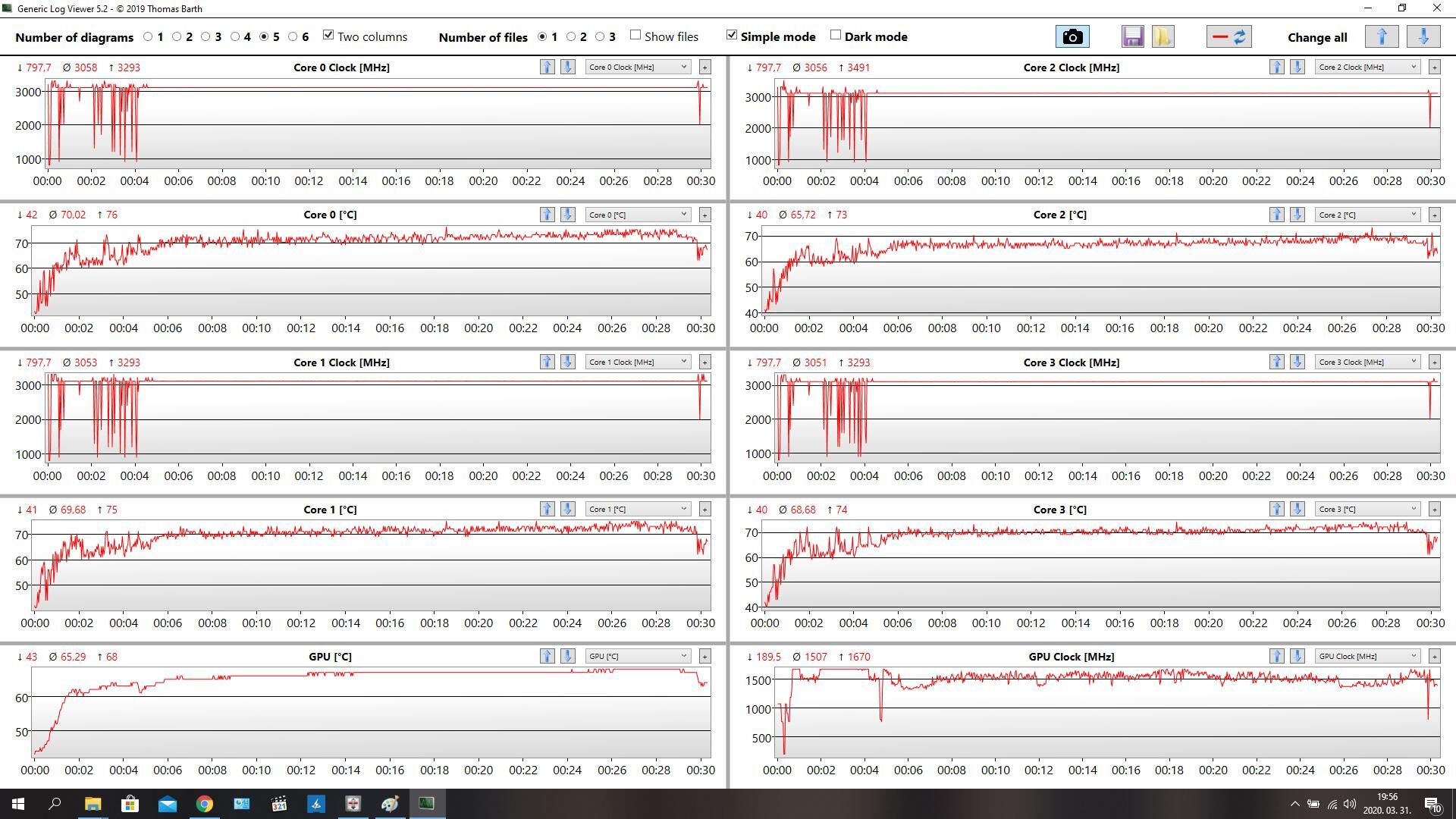Screen dimensions: 1456x819
Task: Move Core 2 [°C] diagram up
Action: (x=1276, y=215)
